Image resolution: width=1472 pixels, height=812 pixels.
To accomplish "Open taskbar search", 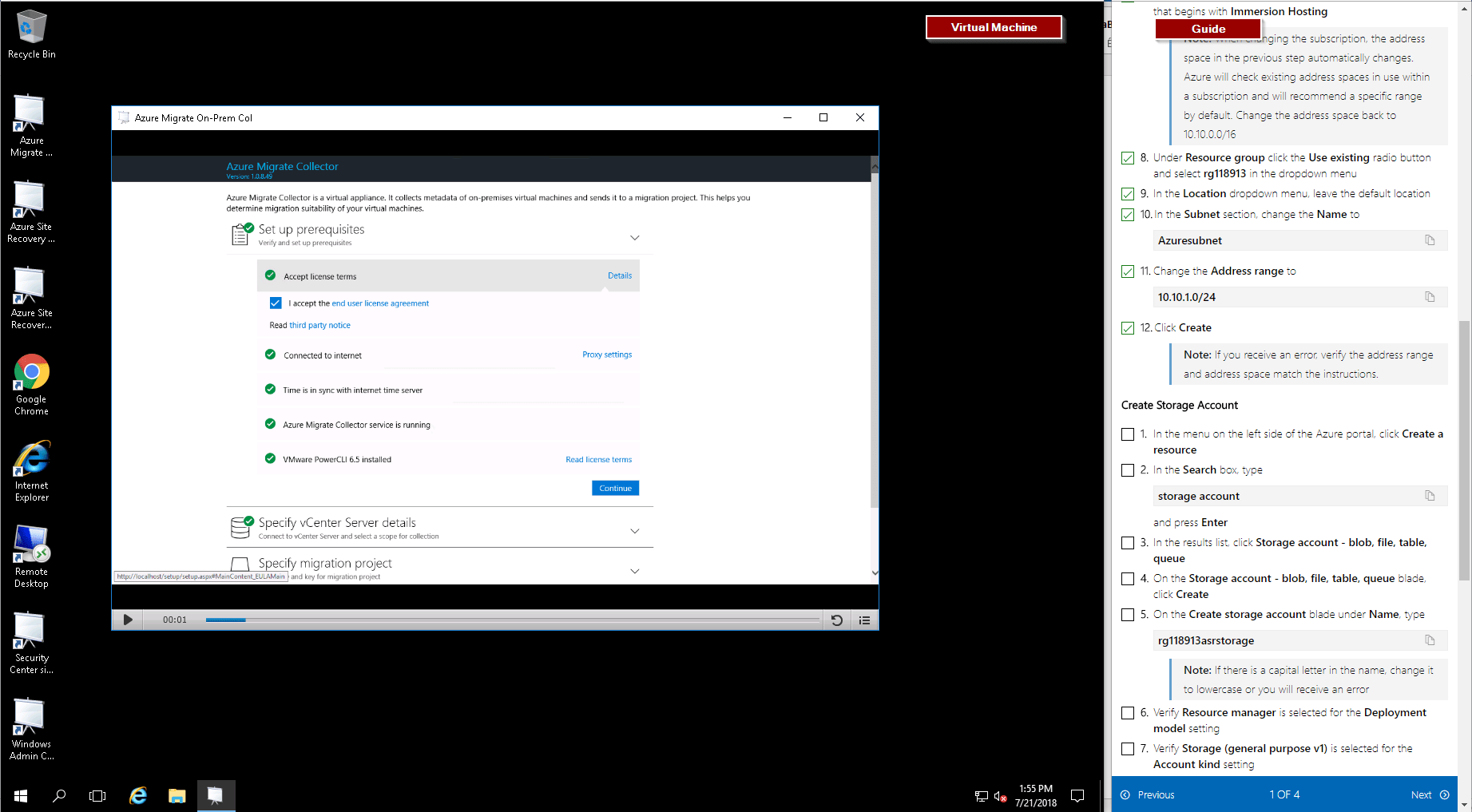I will [59, 795].
